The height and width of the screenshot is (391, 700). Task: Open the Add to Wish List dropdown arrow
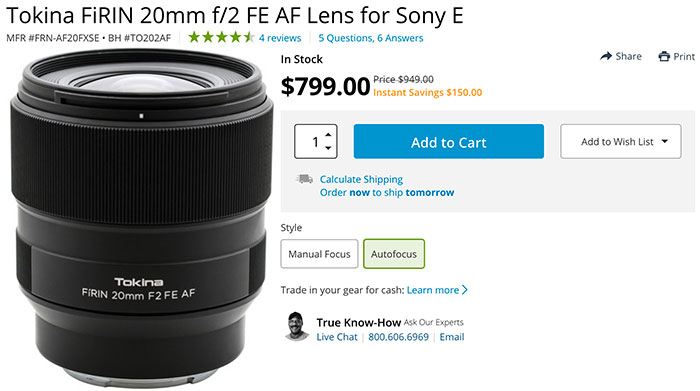tap(665, 141)
